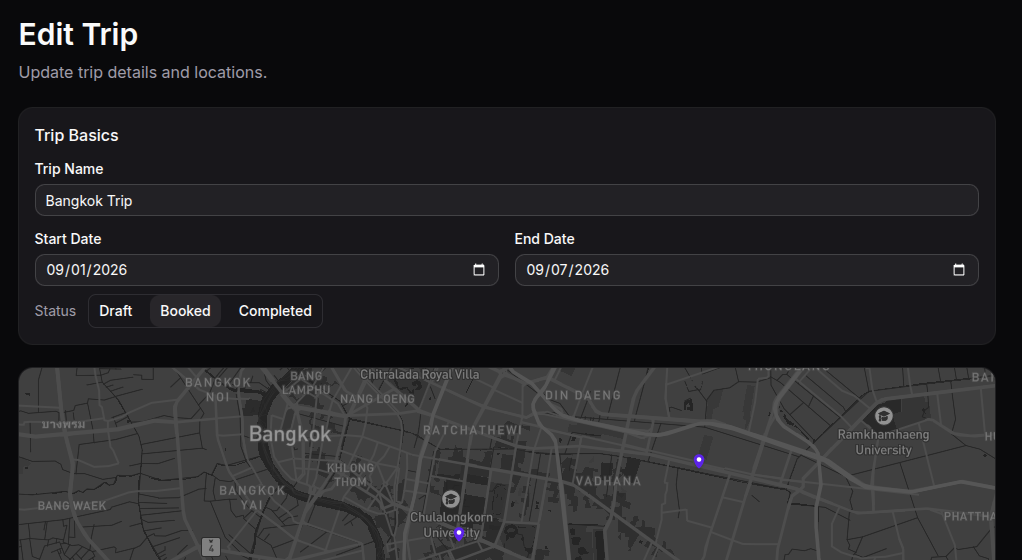The image size is (1022, 560).
Task: Click the BANG WAEK map label
Action: point(72,505)
